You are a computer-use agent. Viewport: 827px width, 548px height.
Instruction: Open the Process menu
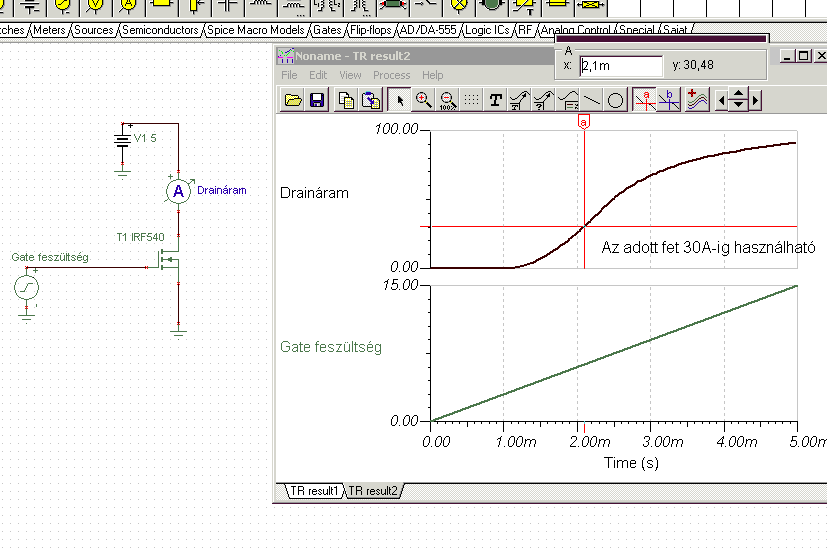[x=391, y=75]
